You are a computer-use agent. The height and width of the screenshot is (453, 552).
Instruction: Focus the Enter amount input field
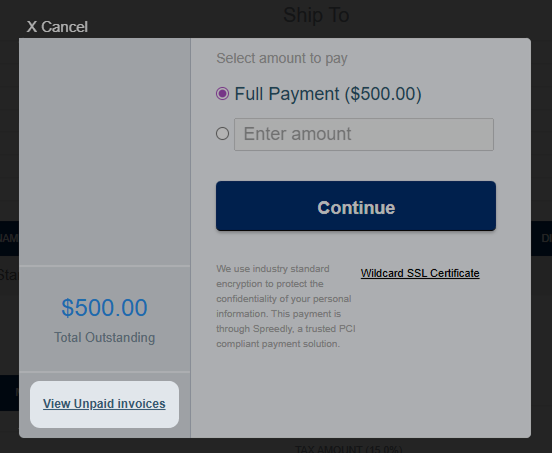[364, 134]
